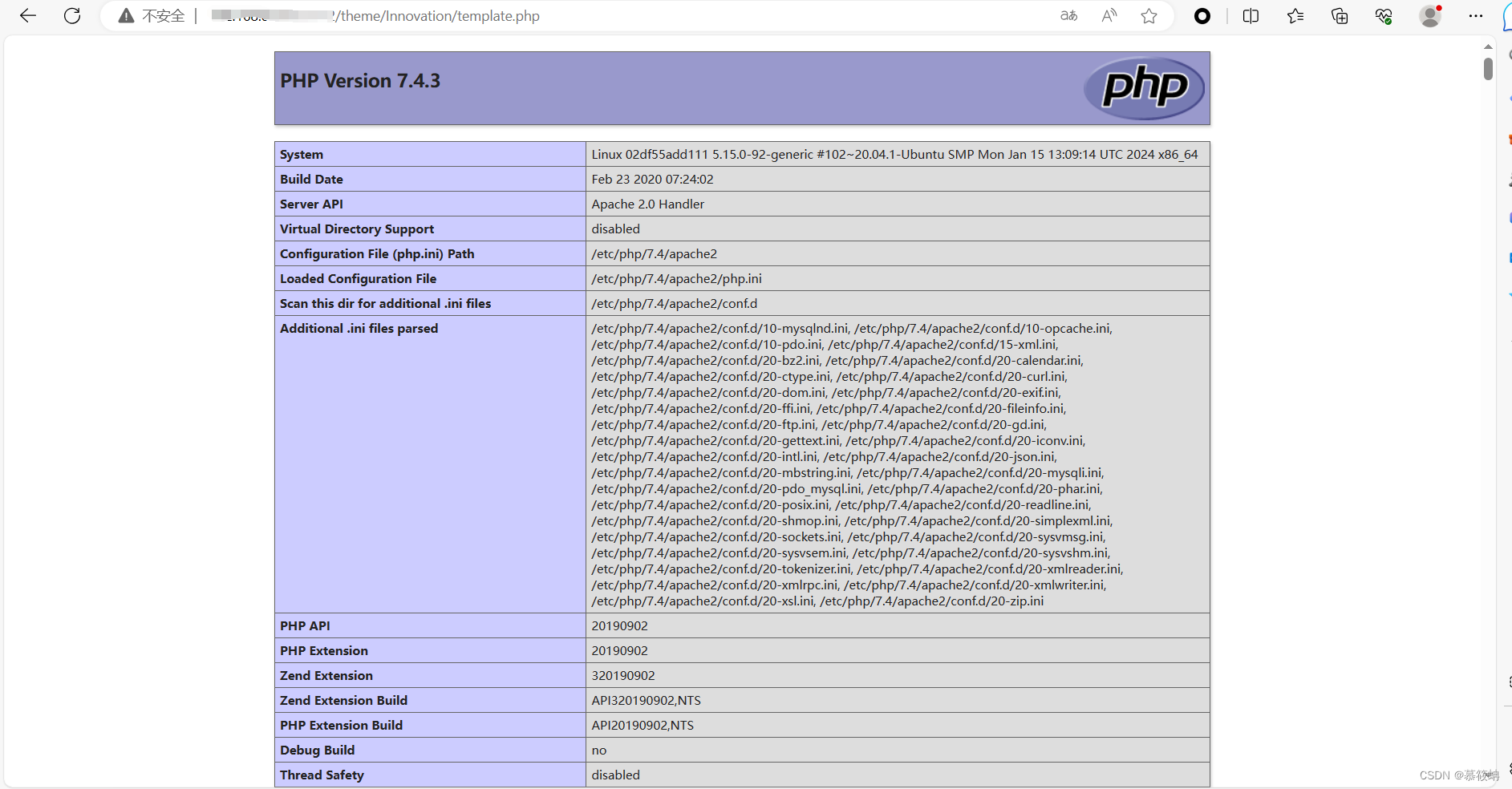Toggle the favorite star for this page

pos(1149,16)
